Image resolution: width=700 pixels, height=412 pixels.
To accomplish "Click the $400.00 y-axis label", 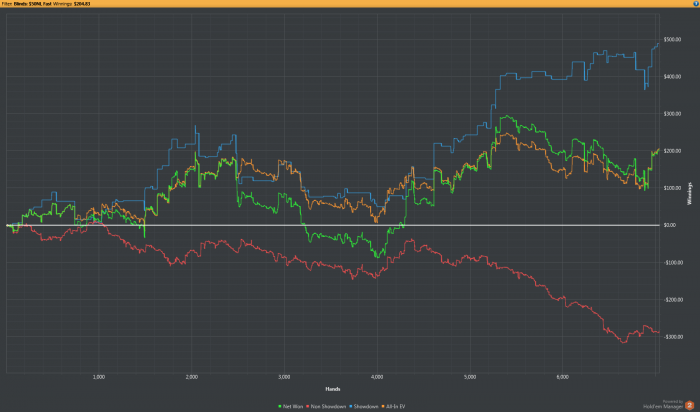I will point(673,77).
